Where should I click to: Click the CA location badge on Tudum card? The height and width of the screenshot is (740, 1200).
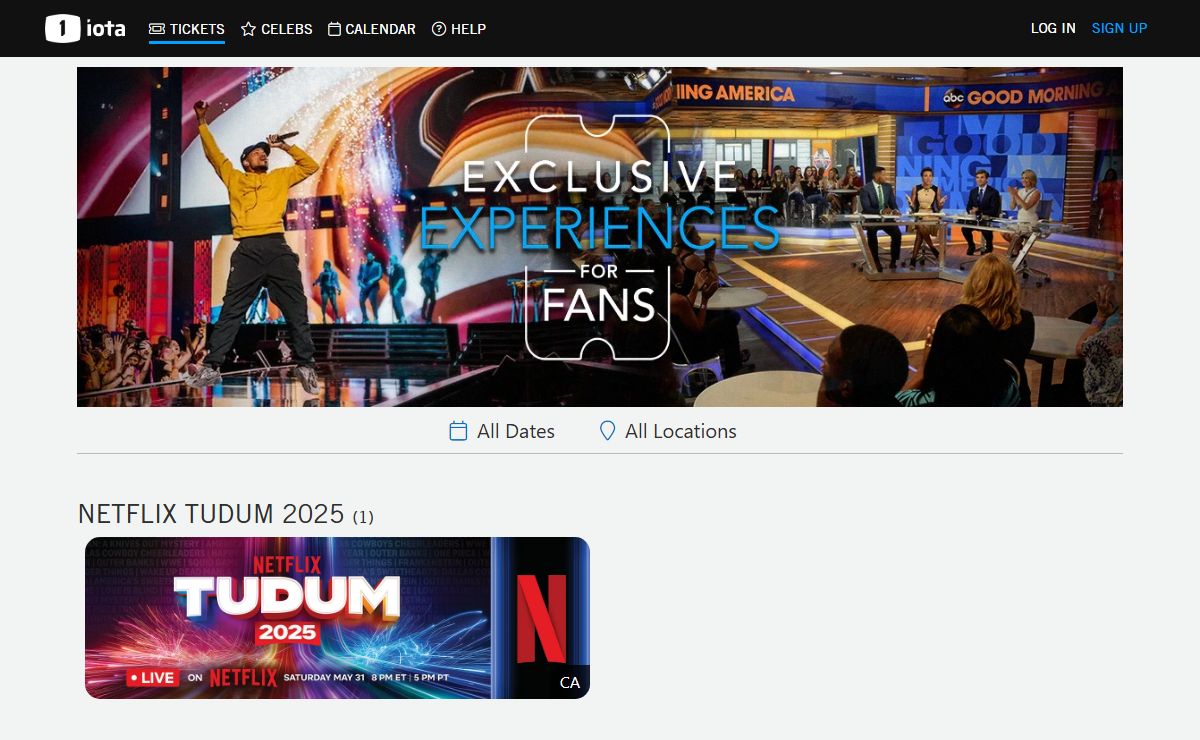tap(570, 682)
